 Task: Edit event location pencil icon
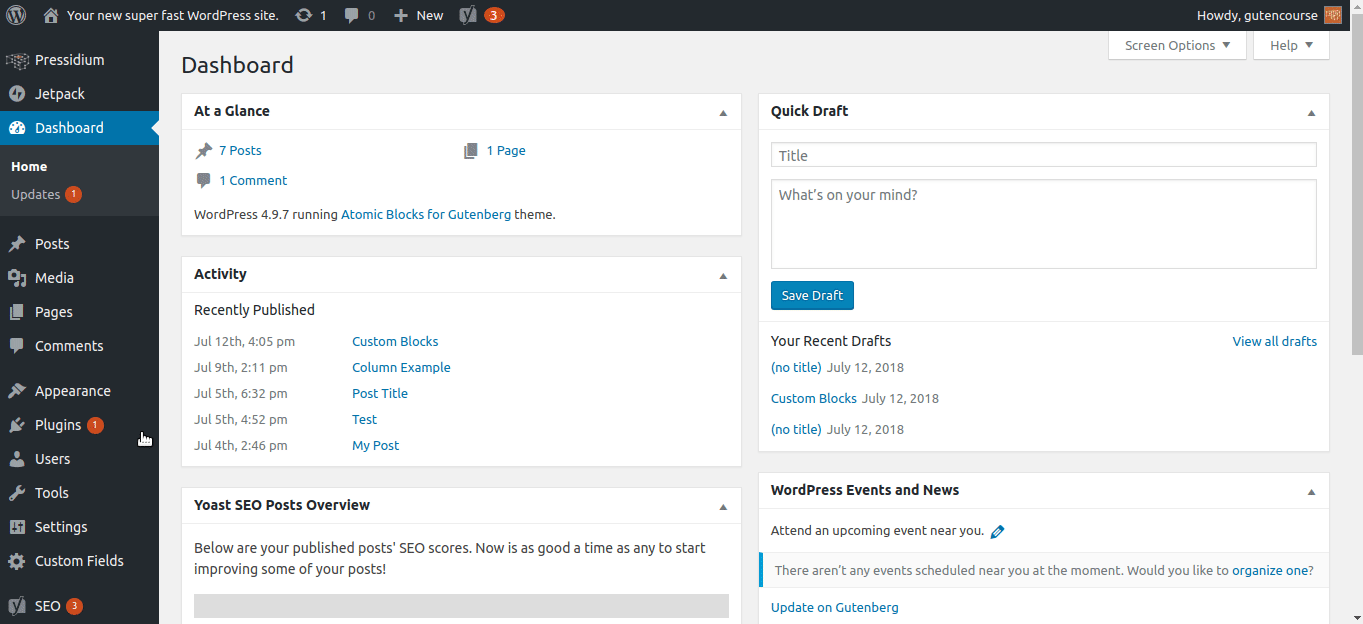coord(997,532)
